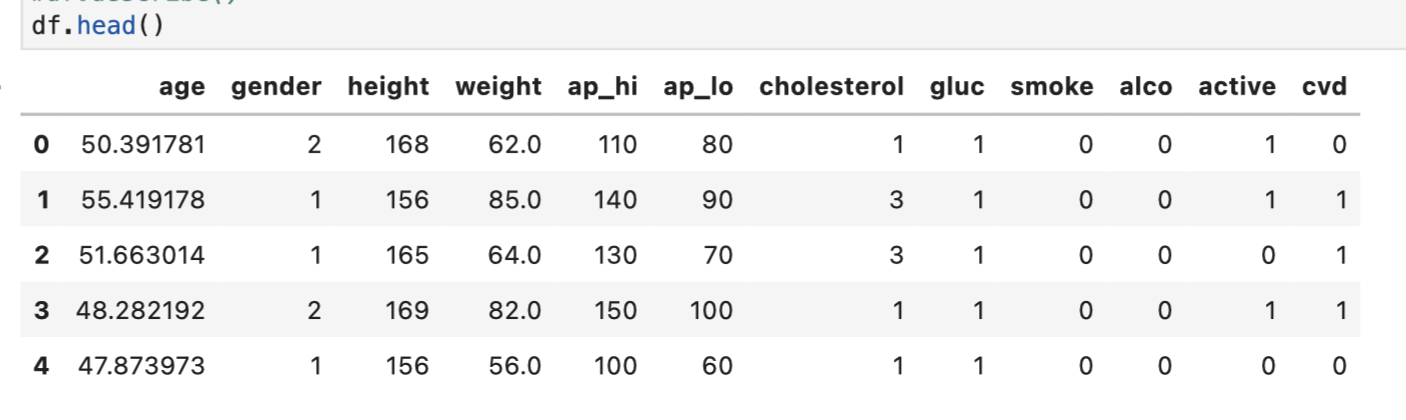
Task: Click the 'weight' column header
Action: coord(498,87)
